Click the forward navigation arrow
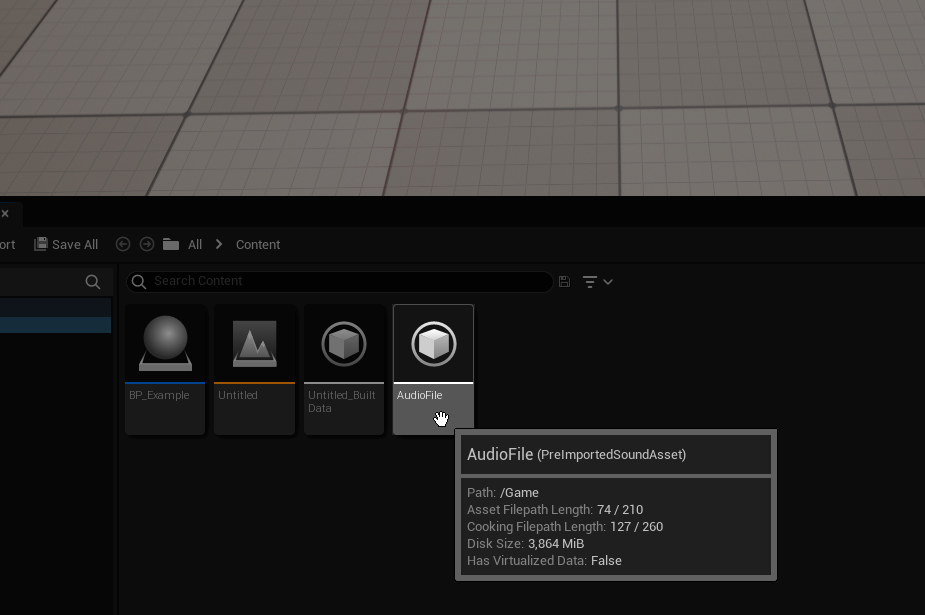 (x=146, y=244)
